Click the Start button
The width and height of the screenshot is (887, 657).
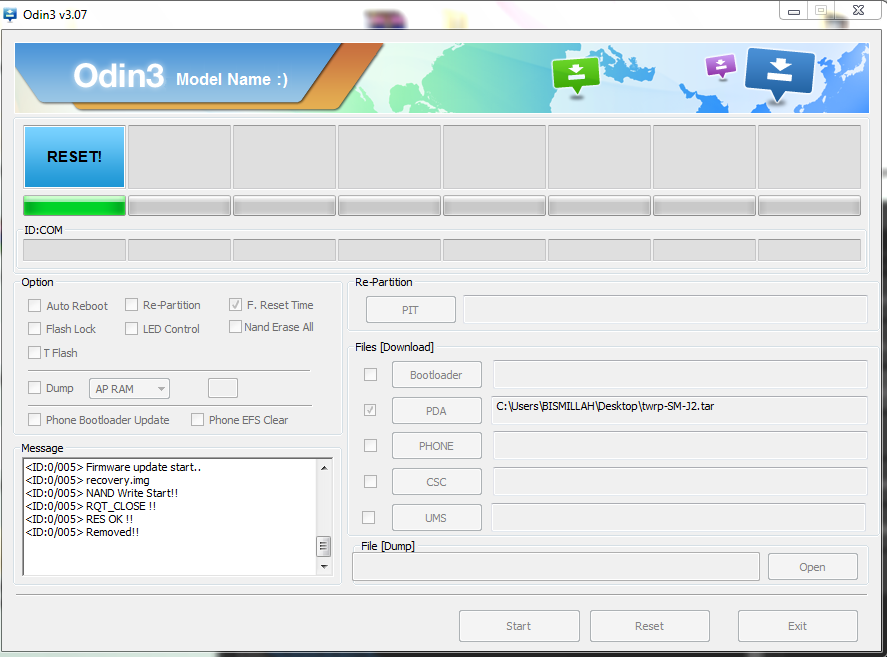click(x=519, y=626)
